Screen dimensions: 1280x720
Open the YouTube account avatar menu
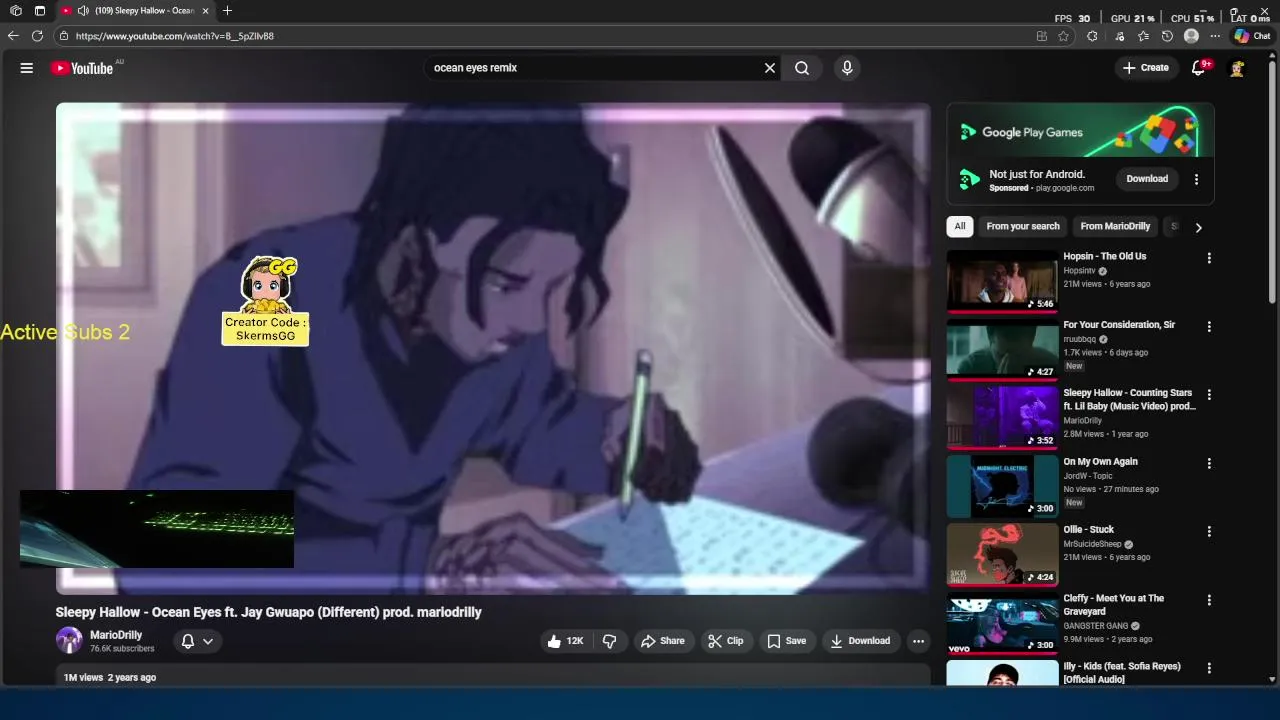(1237, 68)
